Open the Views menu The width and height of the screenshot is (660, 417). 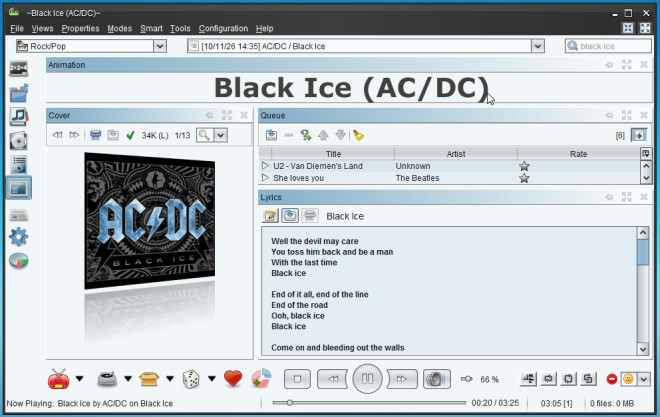tap(43, 28)
